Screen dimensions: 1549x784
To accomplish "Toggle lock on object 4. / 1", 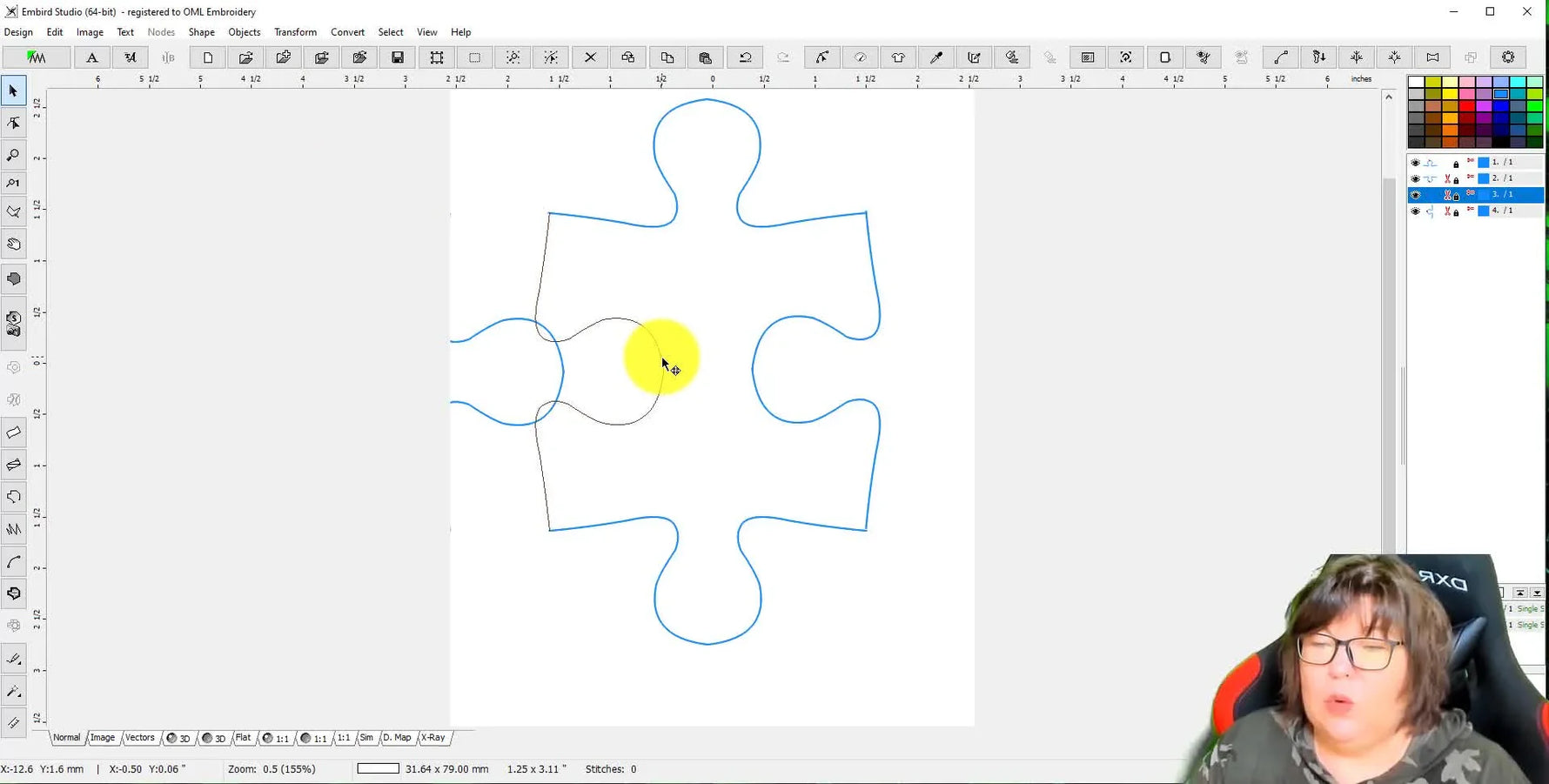I will pyautogui.click(x=1456, y=211).
